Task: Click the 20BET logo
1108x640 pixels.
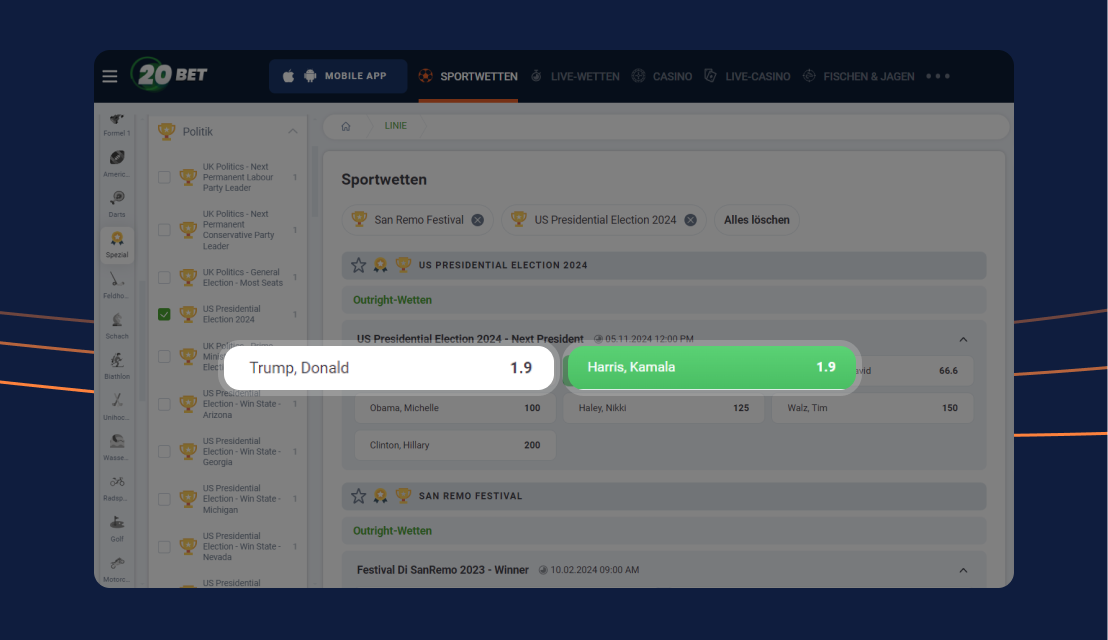Action: point(170,74)
